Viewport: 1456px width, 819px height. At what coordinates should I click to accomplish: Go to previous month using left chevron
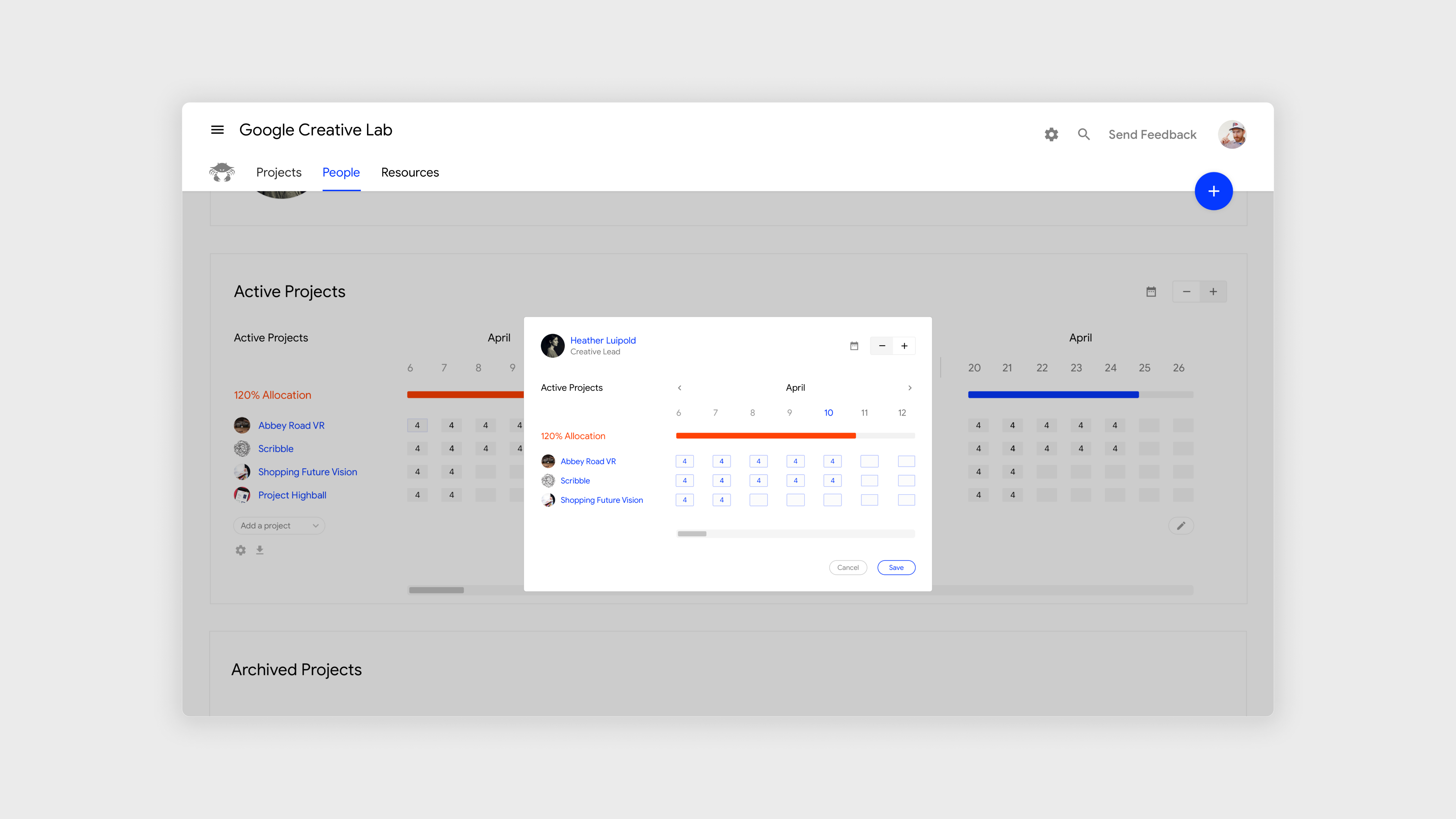tap(679, 388)
